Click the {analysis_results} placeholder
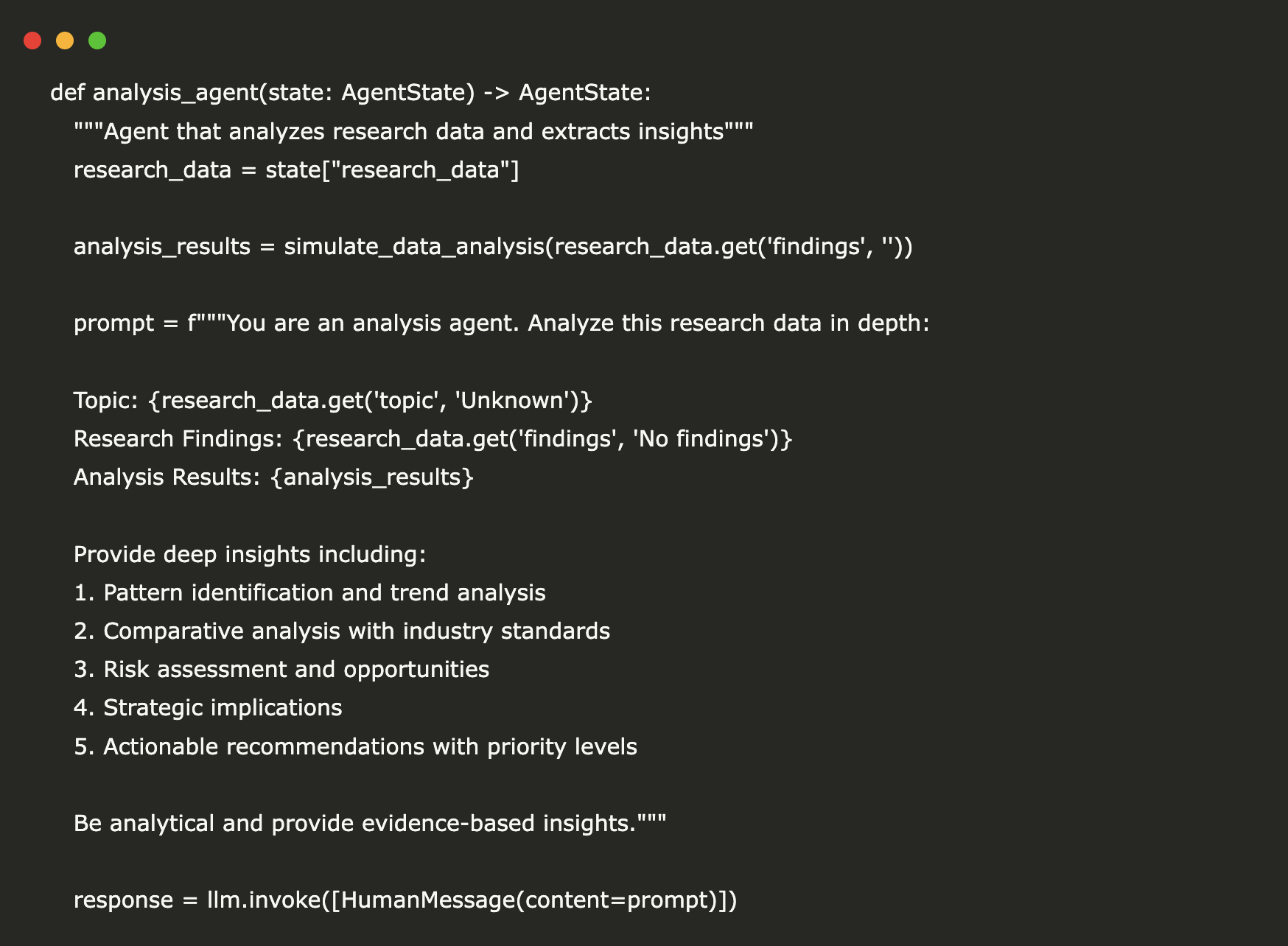 372,477
